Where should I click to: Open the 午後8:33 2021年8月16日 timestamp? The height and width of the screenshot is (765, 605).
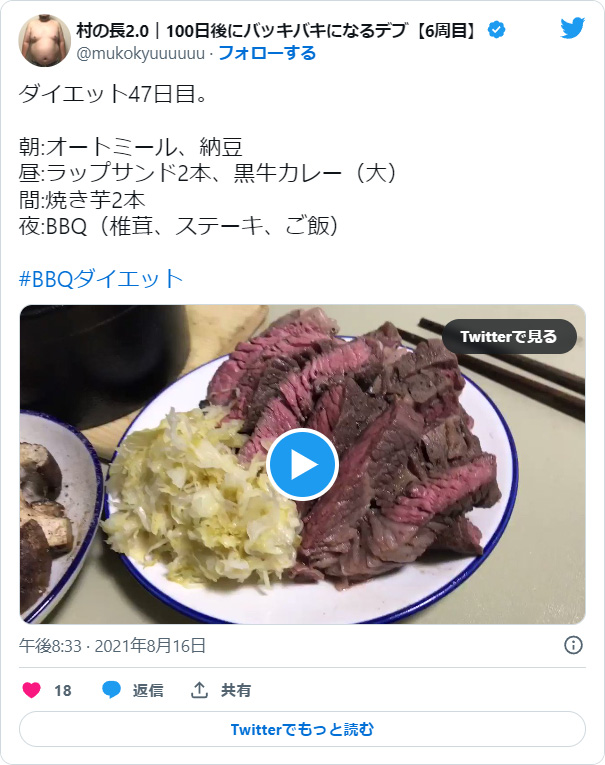(x=112, y=645)
